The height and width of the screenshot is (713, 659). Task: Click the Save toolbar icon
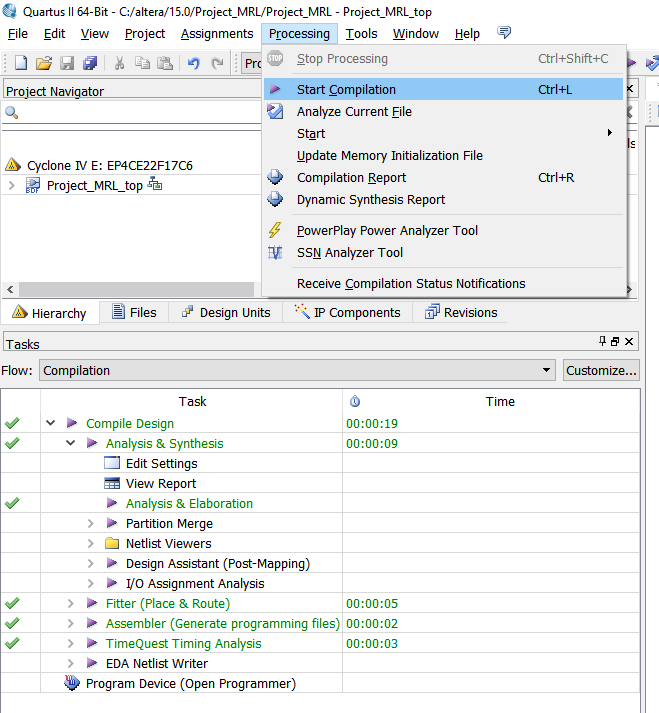point(67,63)
